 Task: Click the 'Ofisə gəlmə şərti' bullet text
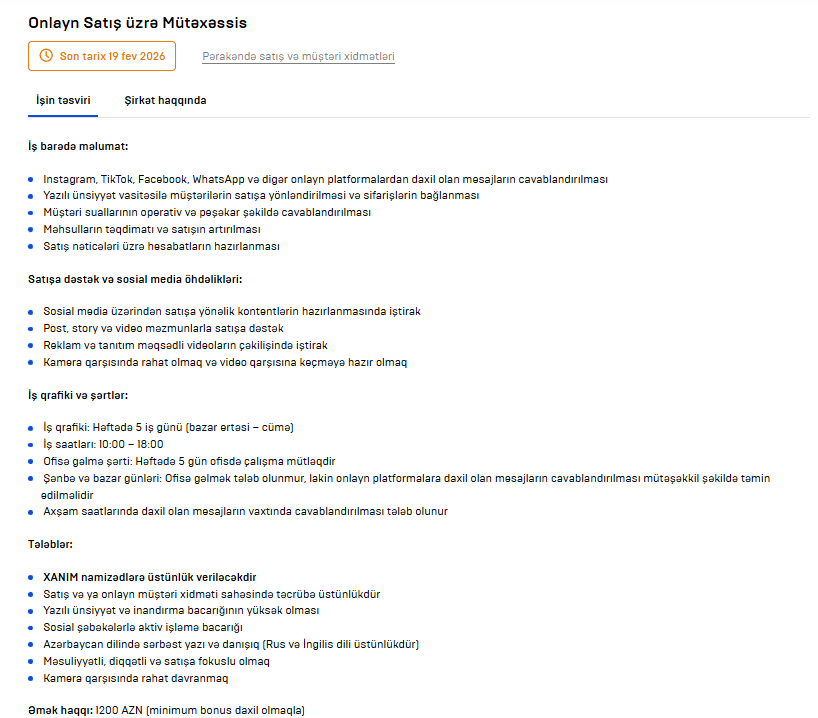coord(189,461)
